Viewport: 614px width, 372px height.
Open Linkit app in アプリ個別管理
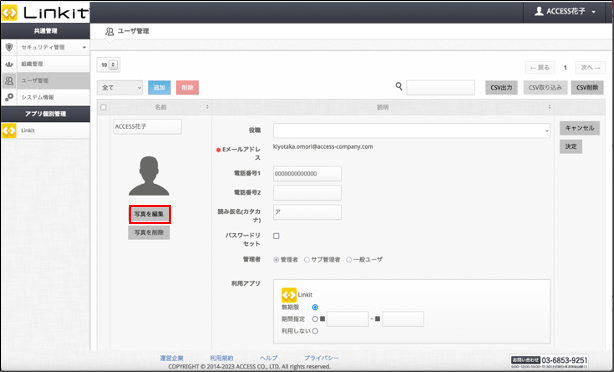45,130
